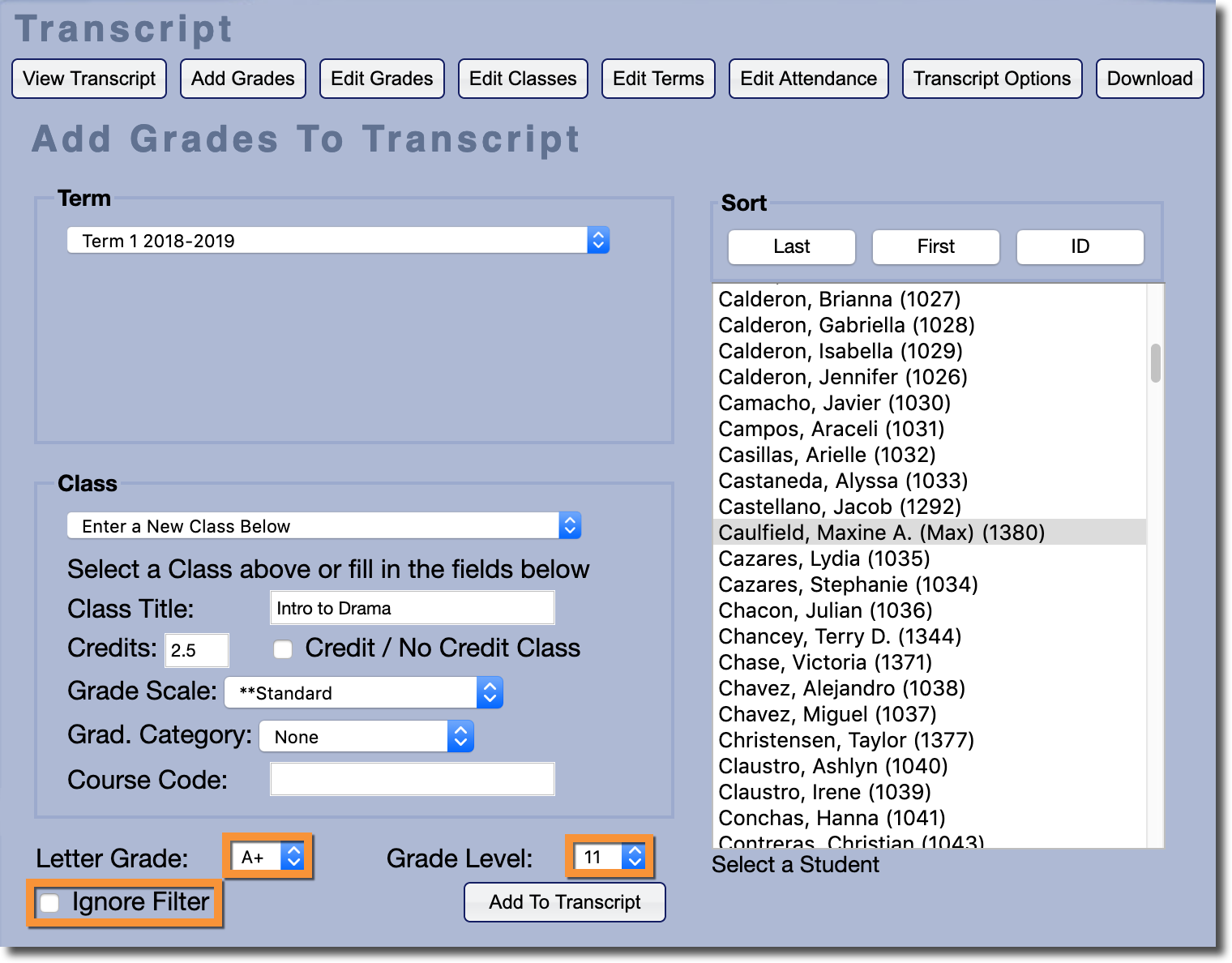Open the Term dropdown selector
This screenshot has height=963, width=1232.
pos(338,241)
